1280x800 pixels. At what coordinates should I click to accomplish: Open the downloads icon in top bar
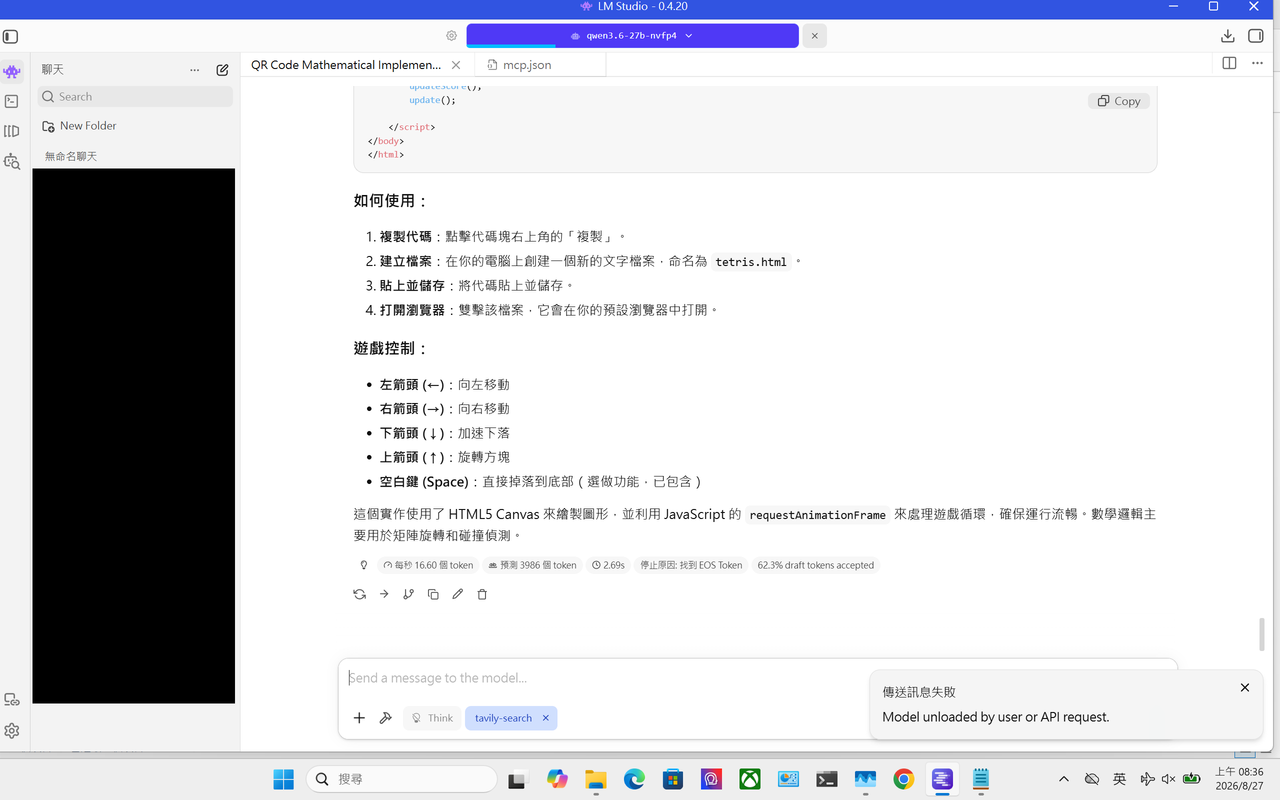(x=1228, y=36)
